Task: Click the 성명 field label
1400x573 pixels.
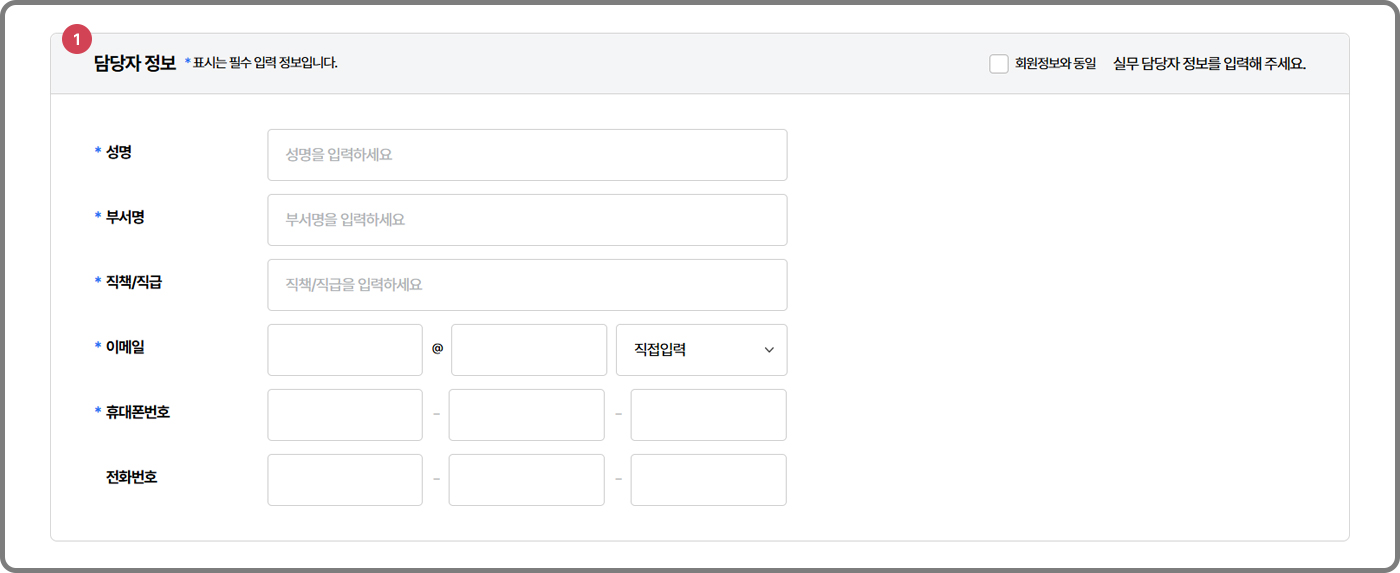Action: (x=119, y=152)
